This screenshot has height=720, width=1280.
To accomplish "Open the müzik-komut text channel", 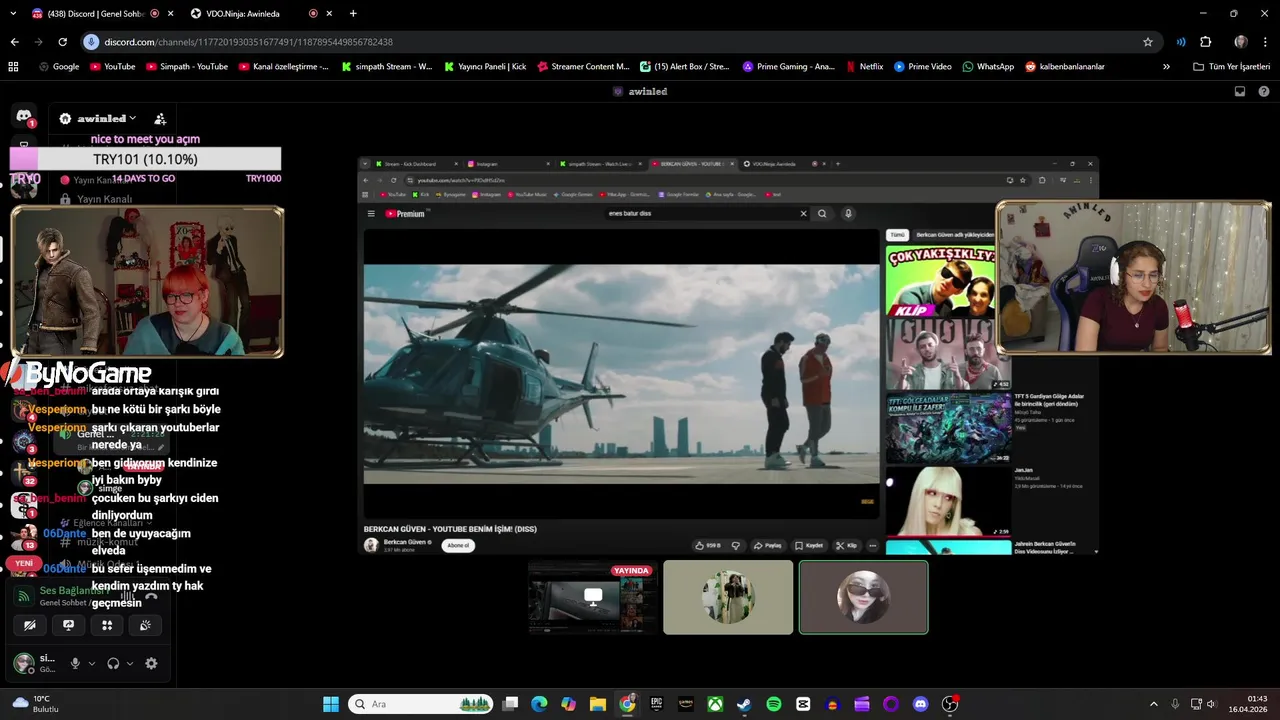I will click(x=100, y=542).
